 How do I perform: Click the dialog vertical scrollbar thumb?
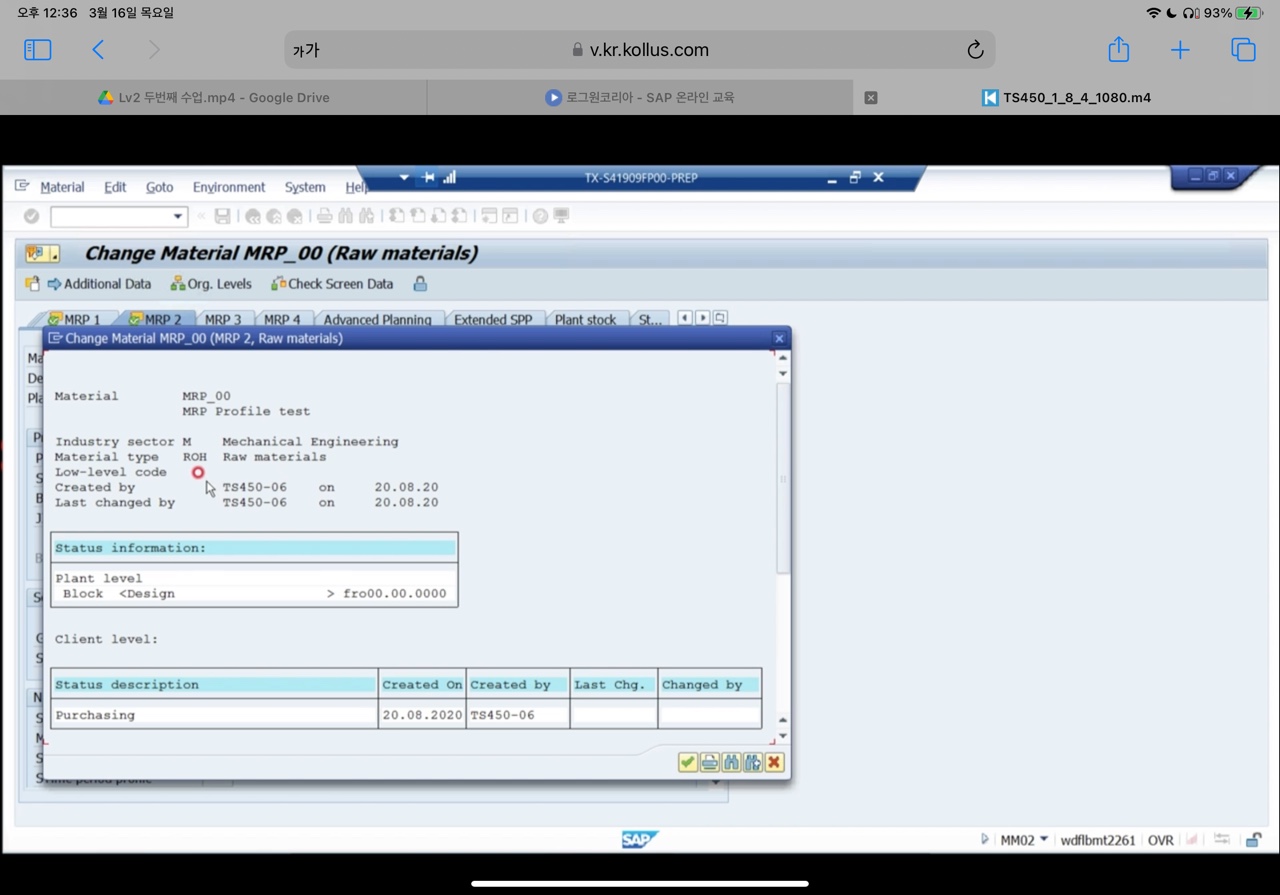tap(783, 478)
